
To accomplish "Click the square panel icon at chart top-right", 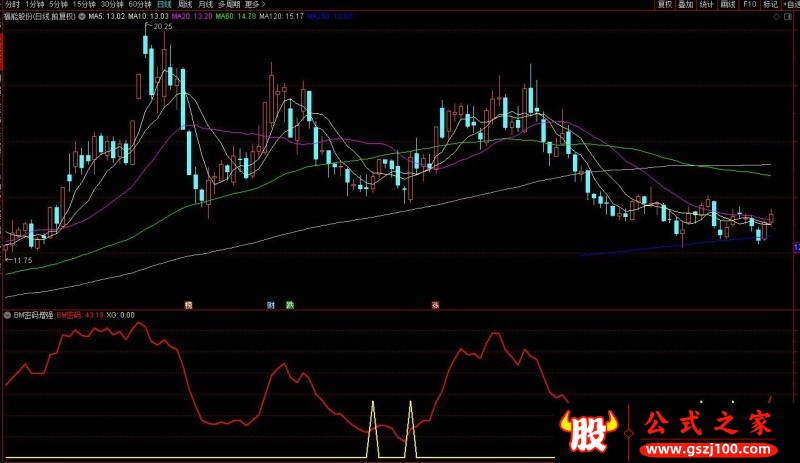I will coord(789,17).
